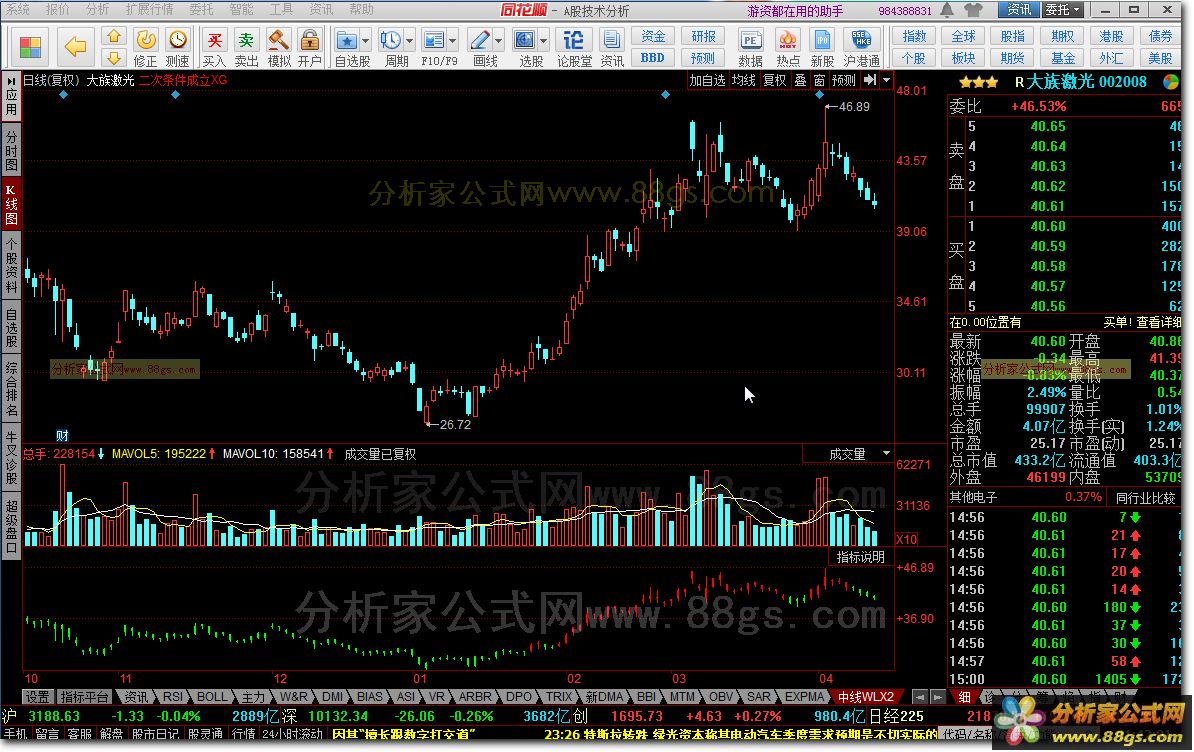Open the F10/F9 dropdown arrow
The width and height of the screenshot is (1194, 752).
point(453,40)
